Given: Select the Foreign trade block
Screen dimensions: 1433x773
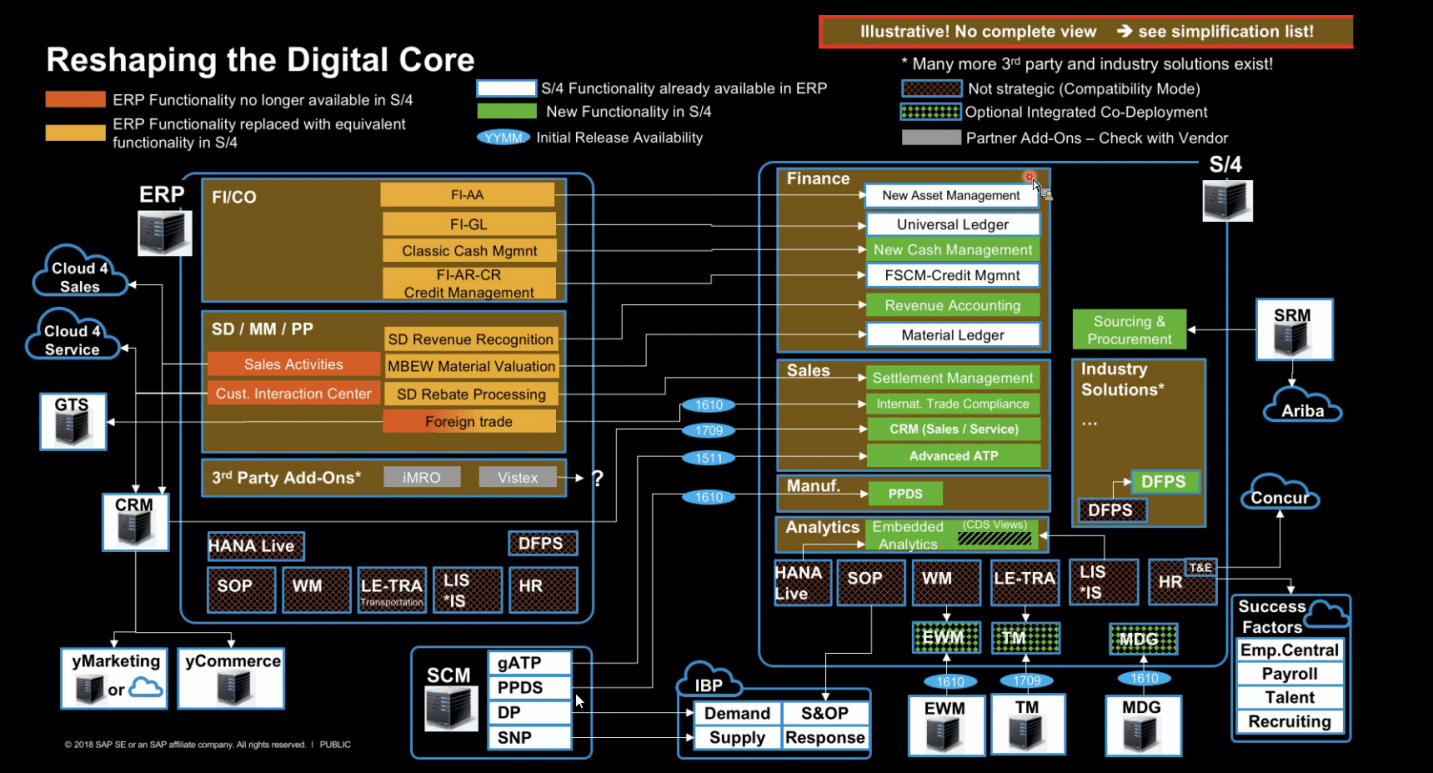Looking at the screenshot, I should (469, 421).
